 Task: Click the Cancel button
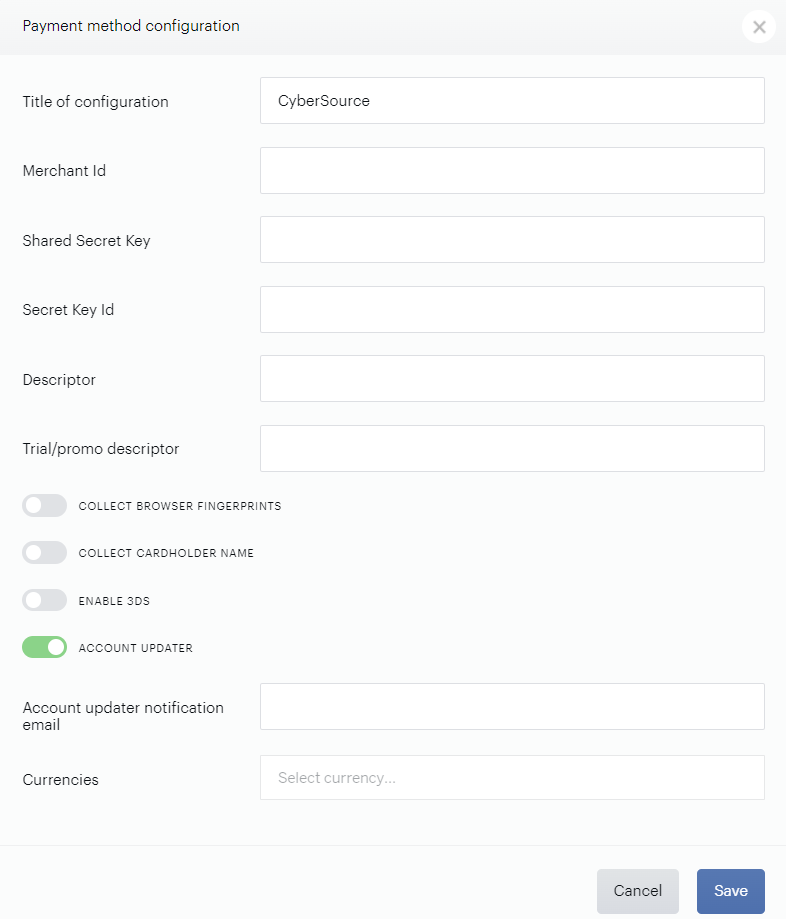(638, 891)
